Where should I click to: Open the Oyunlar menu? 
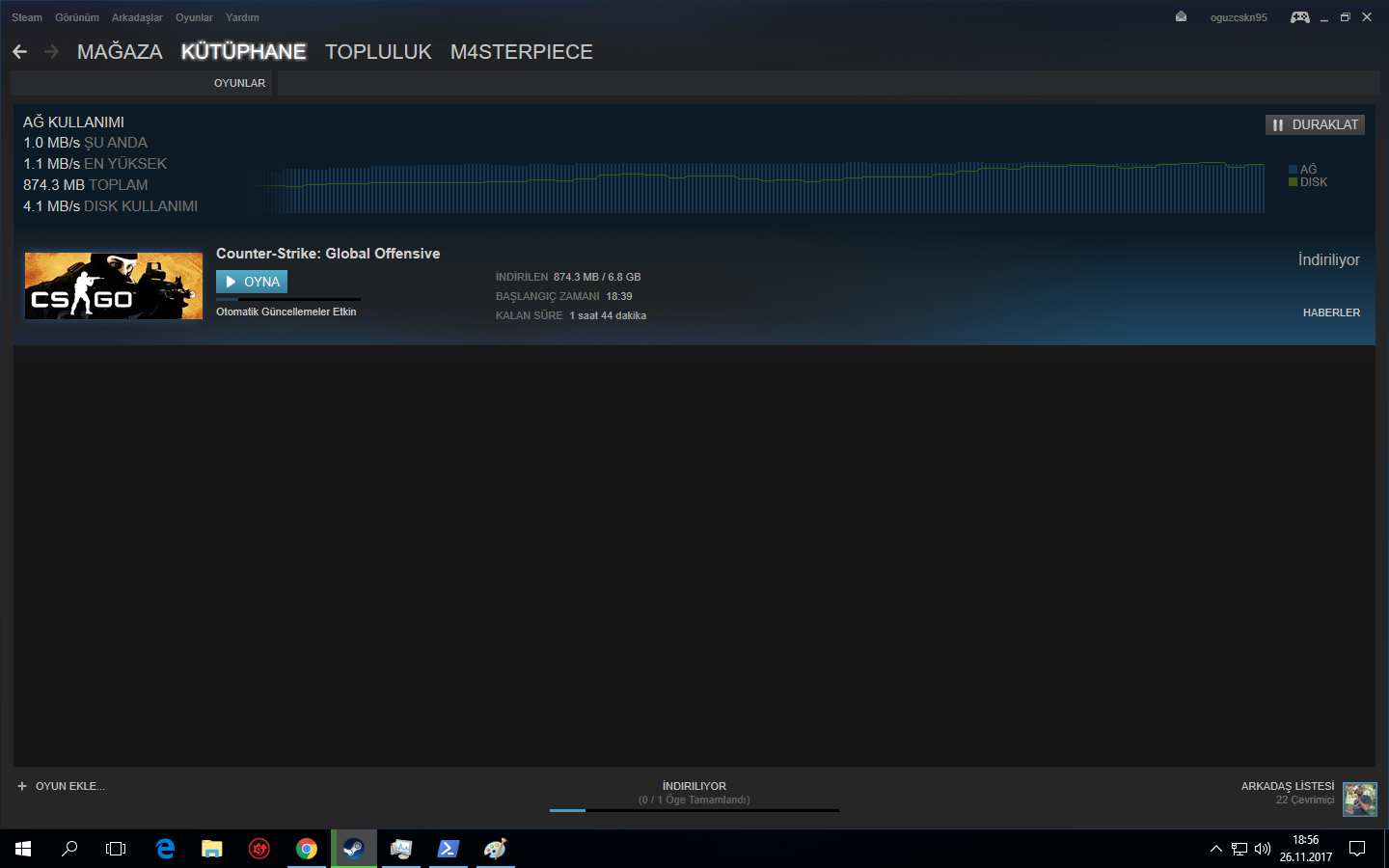coord(194,17)
